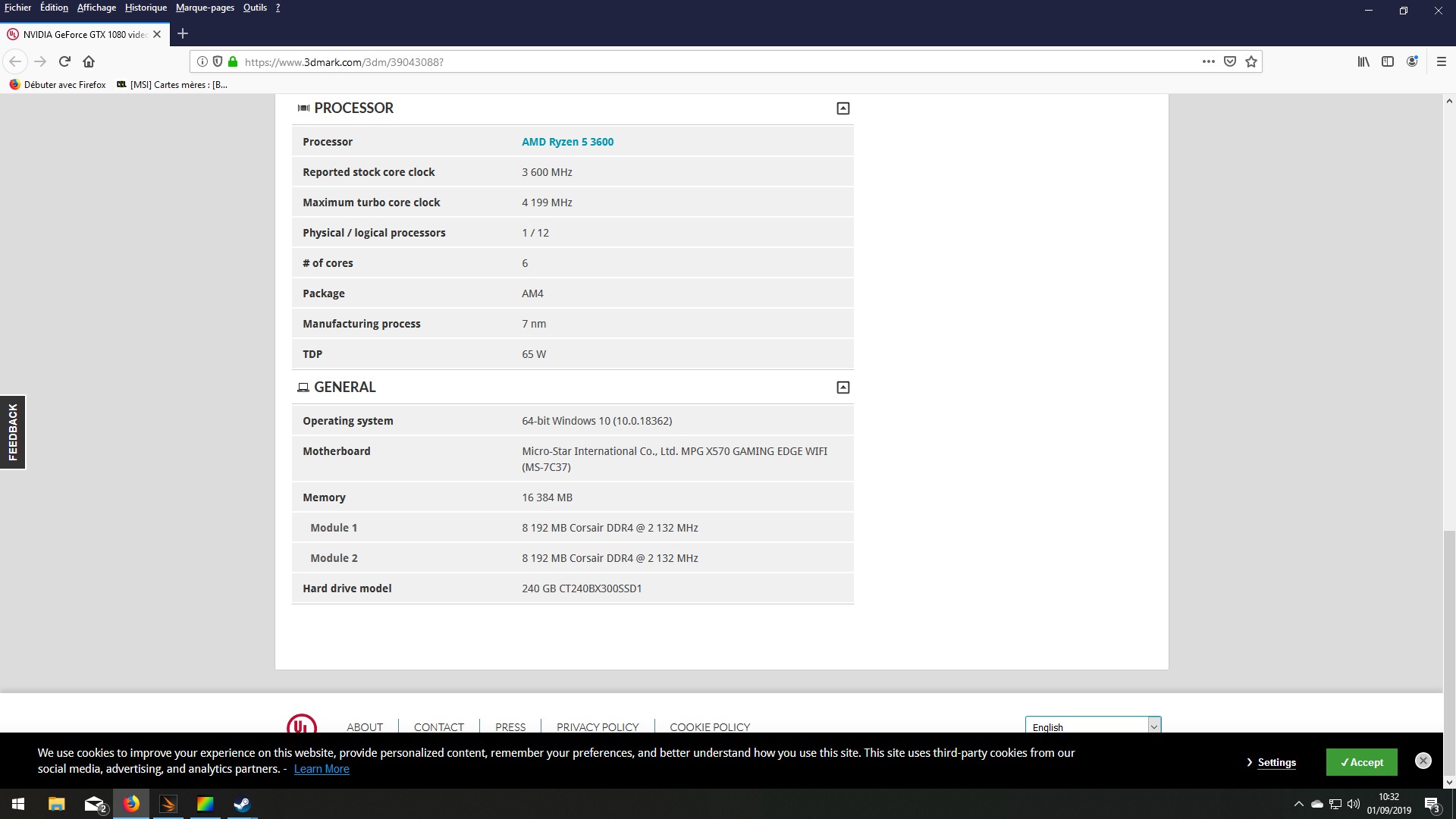Open the CONTACT footer link
Screen dimensions: 1456x819
click(x=438, y=726)
